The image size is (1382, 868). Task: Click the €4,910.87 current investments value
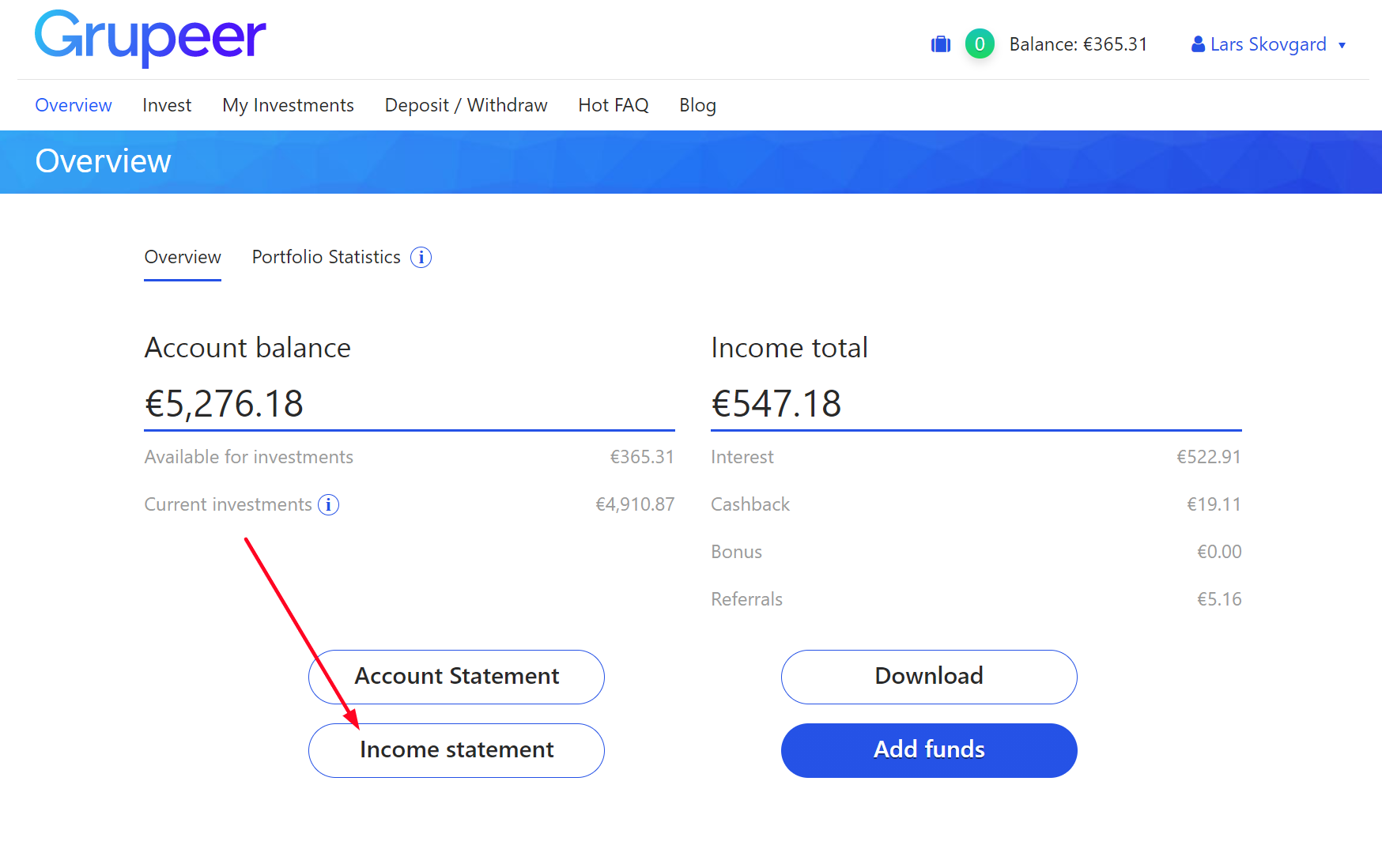click(x=635, y=504)
